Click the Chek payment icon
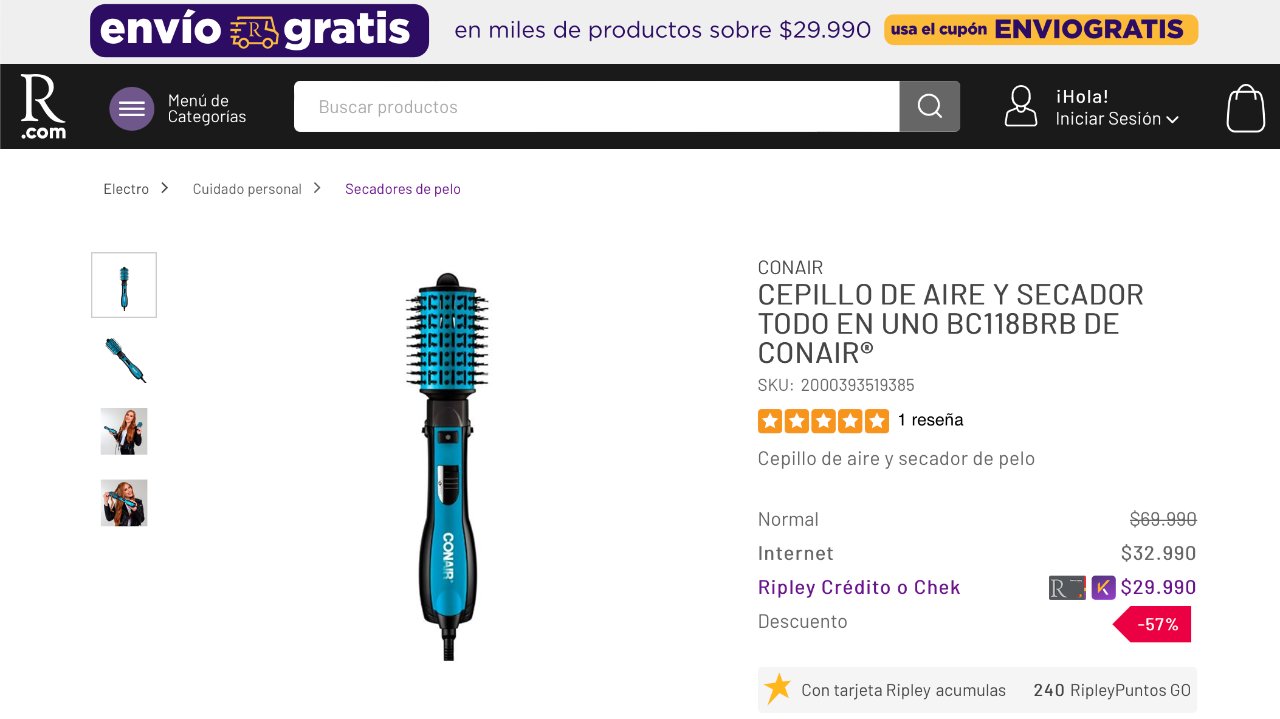Screen dimensions: 1280x719 coord(1103,587)
